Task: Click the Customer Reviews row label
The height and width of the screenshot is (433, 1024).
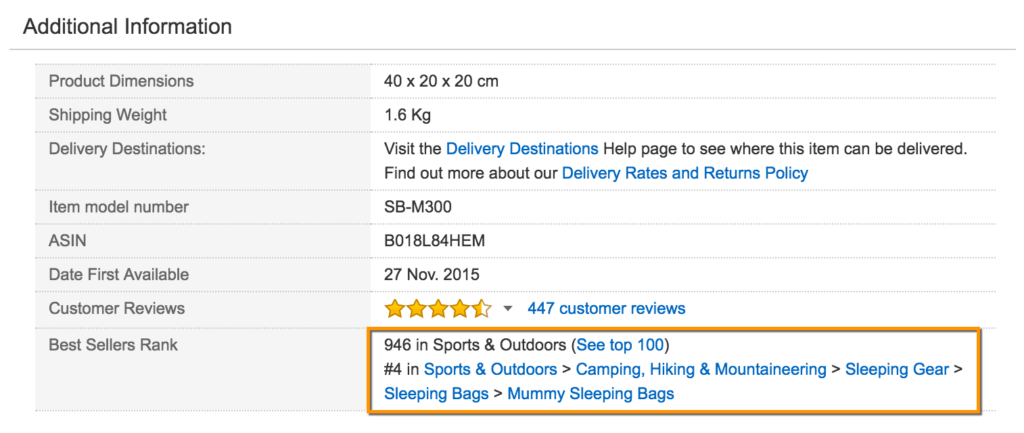Action: [117, 308]
